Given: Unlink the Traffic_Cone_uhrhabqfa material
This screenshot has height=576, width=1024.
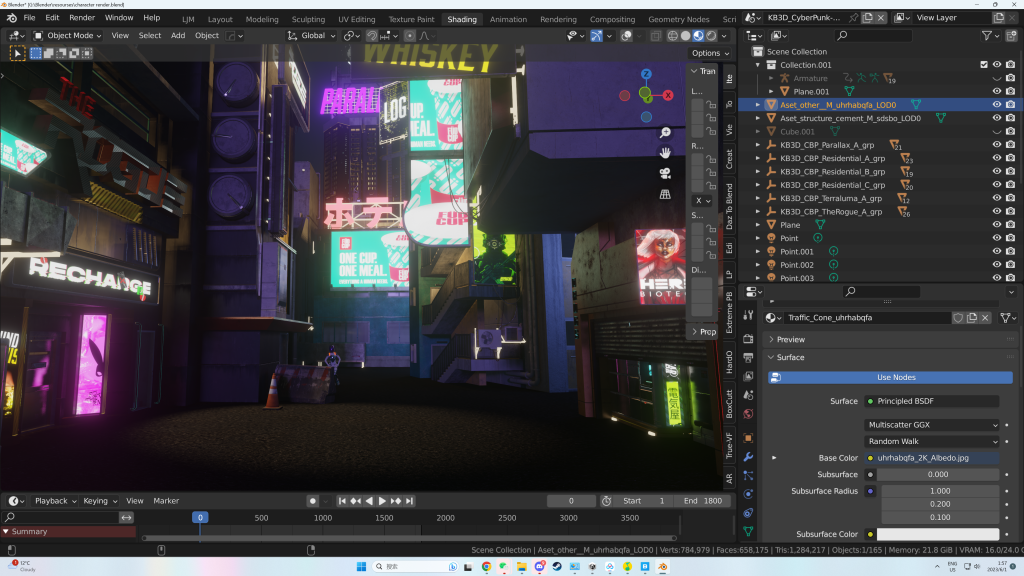Looking at the screenshot, I should click(x=985, y=317).
